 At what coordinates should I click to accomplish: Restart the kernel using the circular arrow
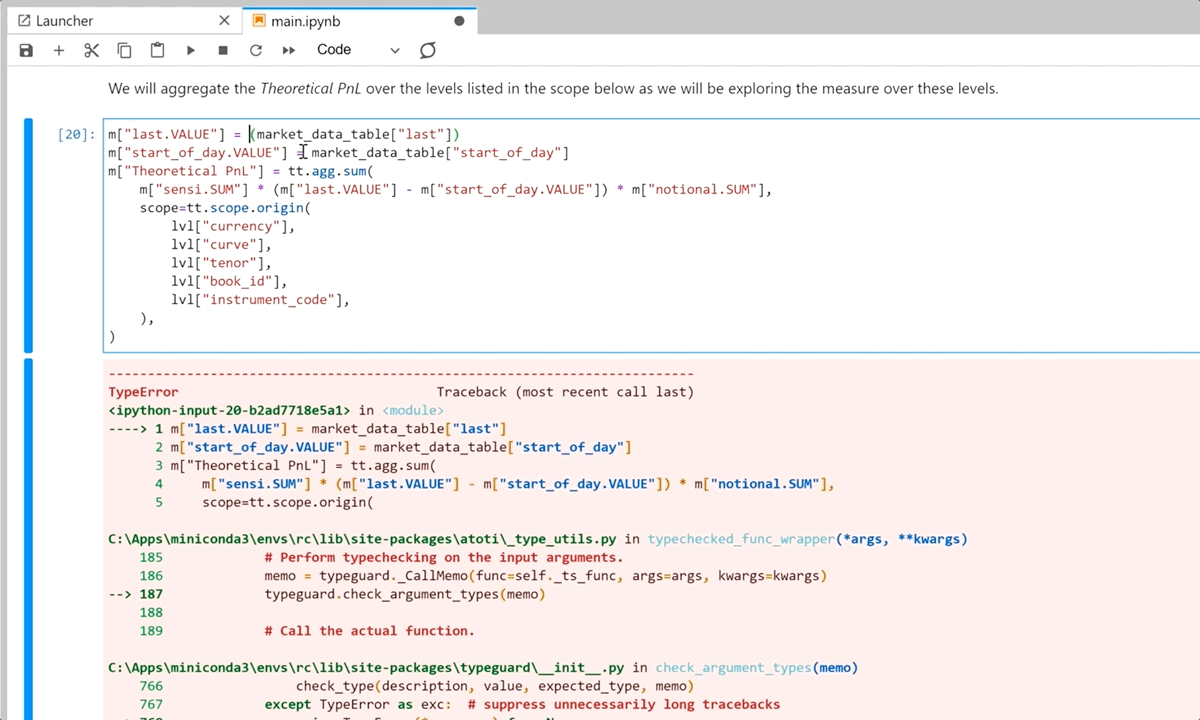click(x=256, y=50)
